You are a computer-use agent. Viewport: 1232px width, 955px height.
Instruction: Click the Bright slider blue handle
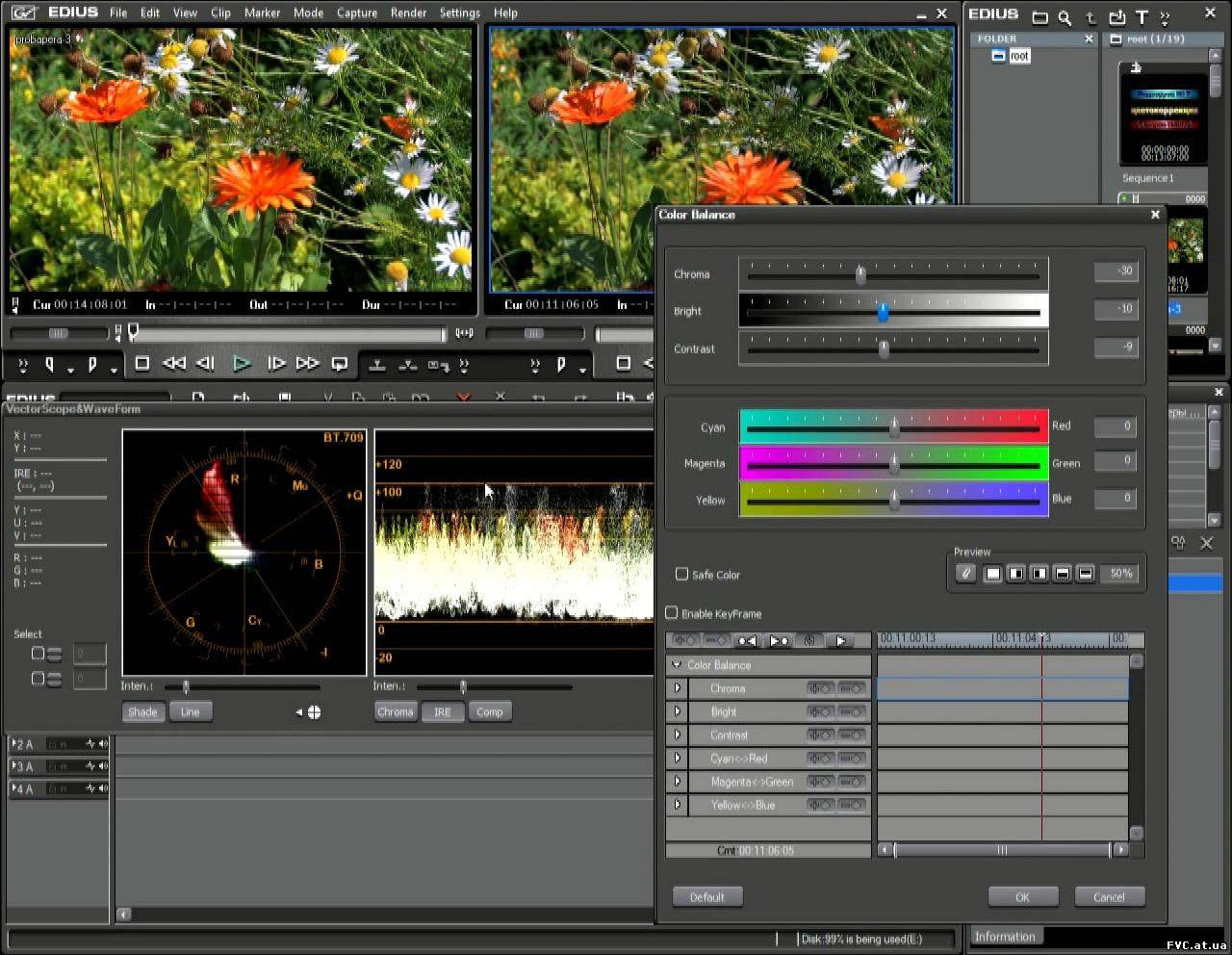[883, 312]
